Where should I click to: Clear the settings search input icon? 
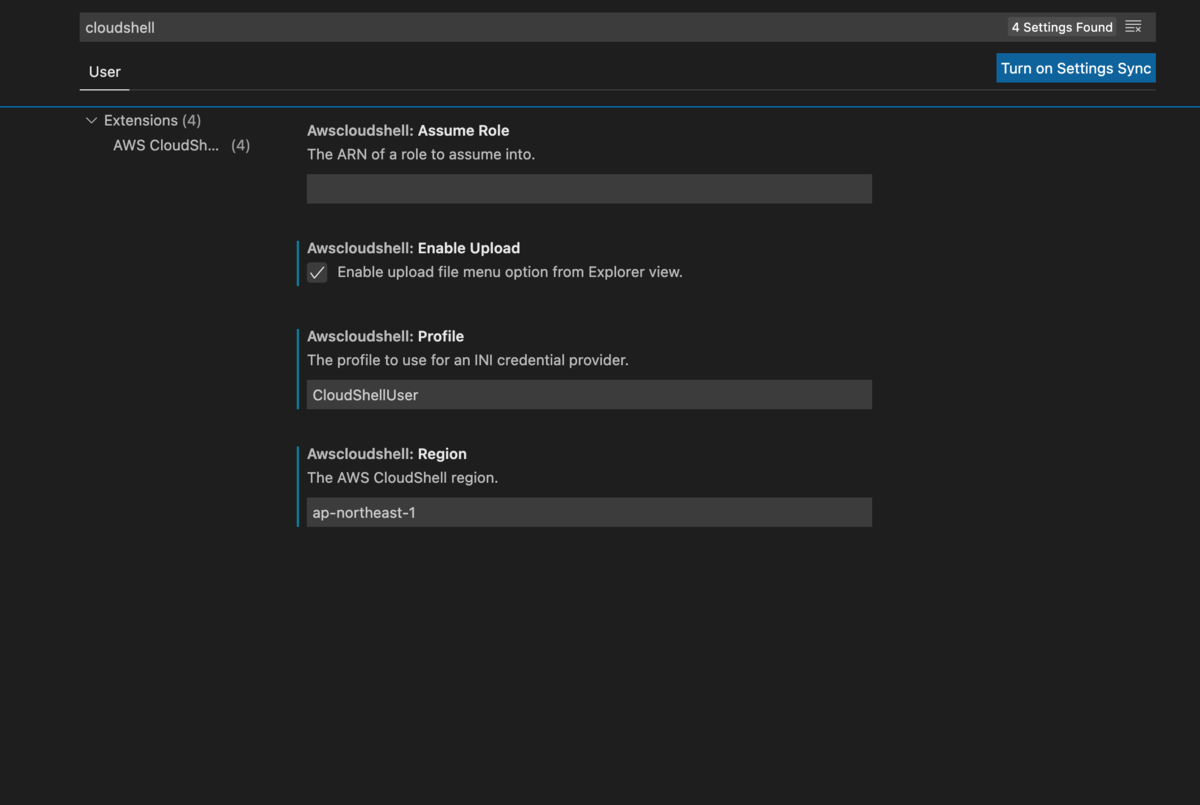click(1133, 27)
